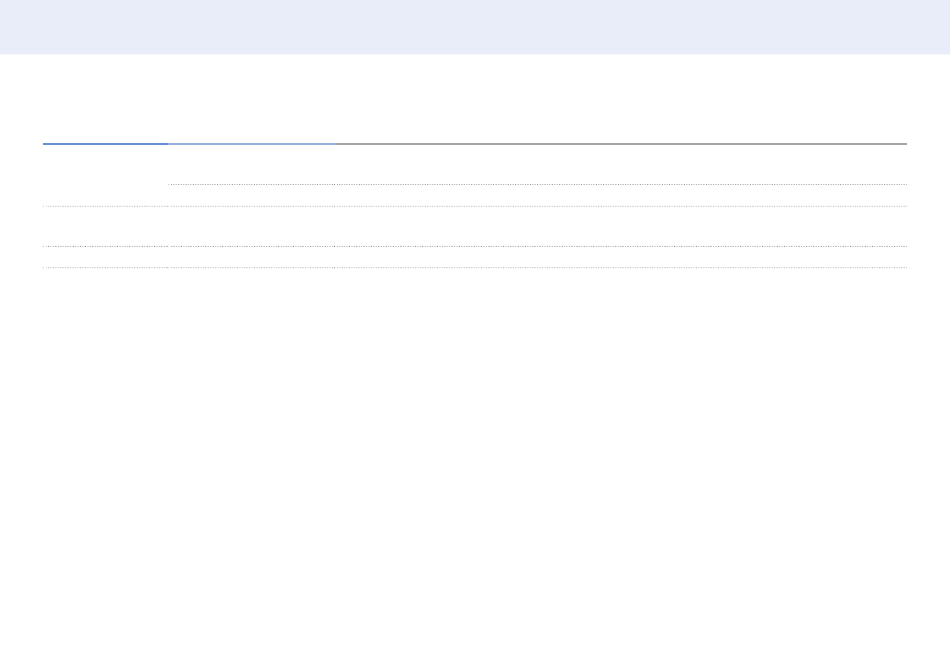Click the light blue banner at top
The width and height of the screenshot is (950, 672).
coord(475,27)
